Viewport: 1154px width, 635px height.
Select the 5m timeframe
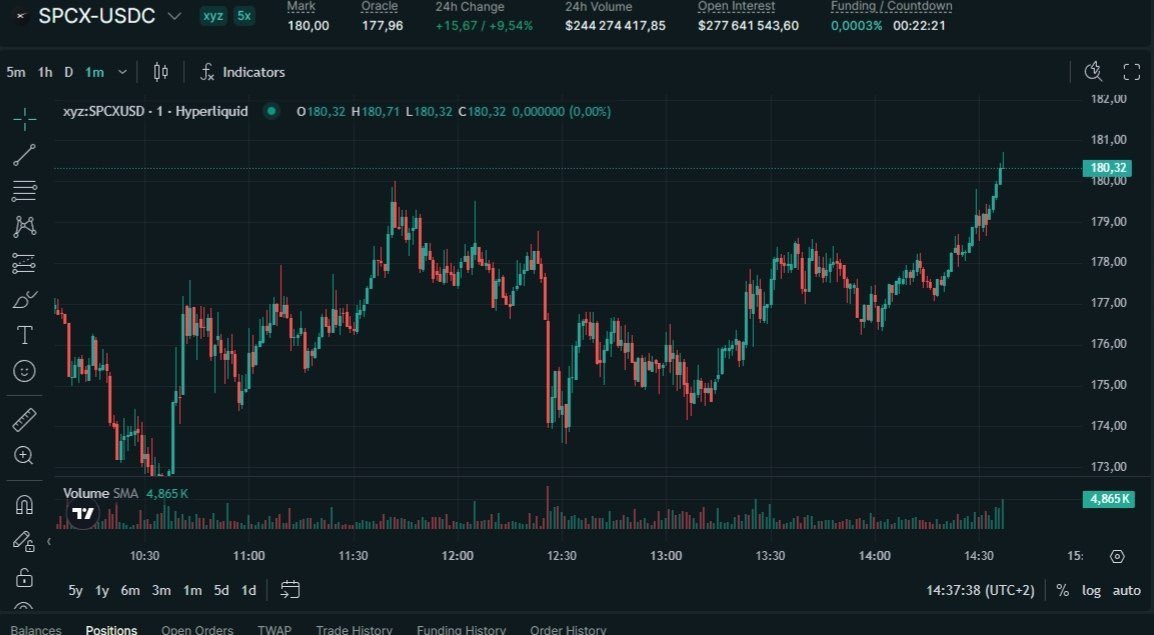click(15, 72)
